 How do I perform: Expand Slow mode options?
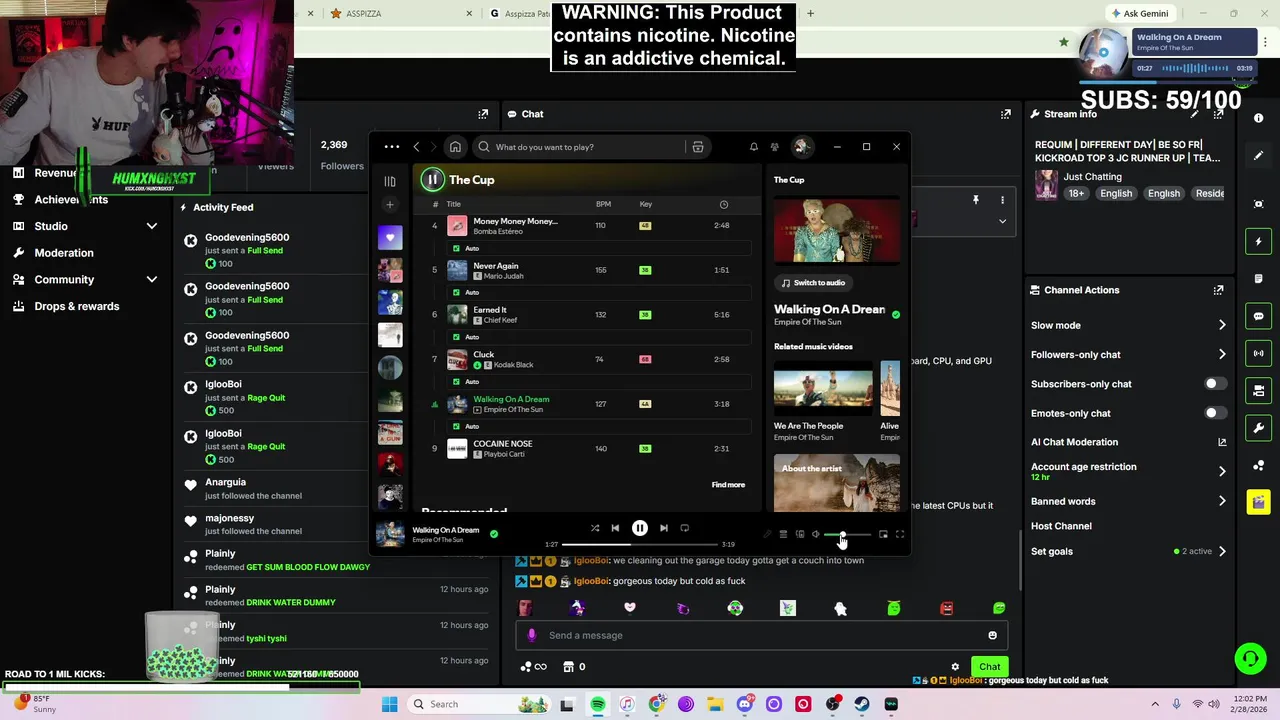[x=1222, y=325]
